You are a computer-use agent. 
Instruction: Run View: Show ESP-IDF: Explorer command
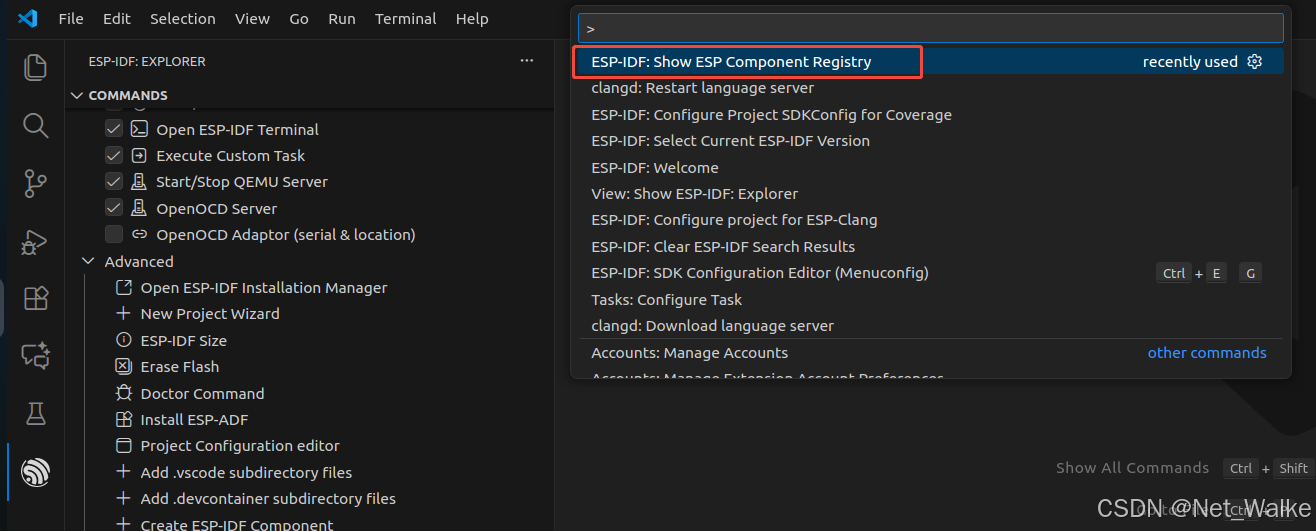(x=930, y=194)
